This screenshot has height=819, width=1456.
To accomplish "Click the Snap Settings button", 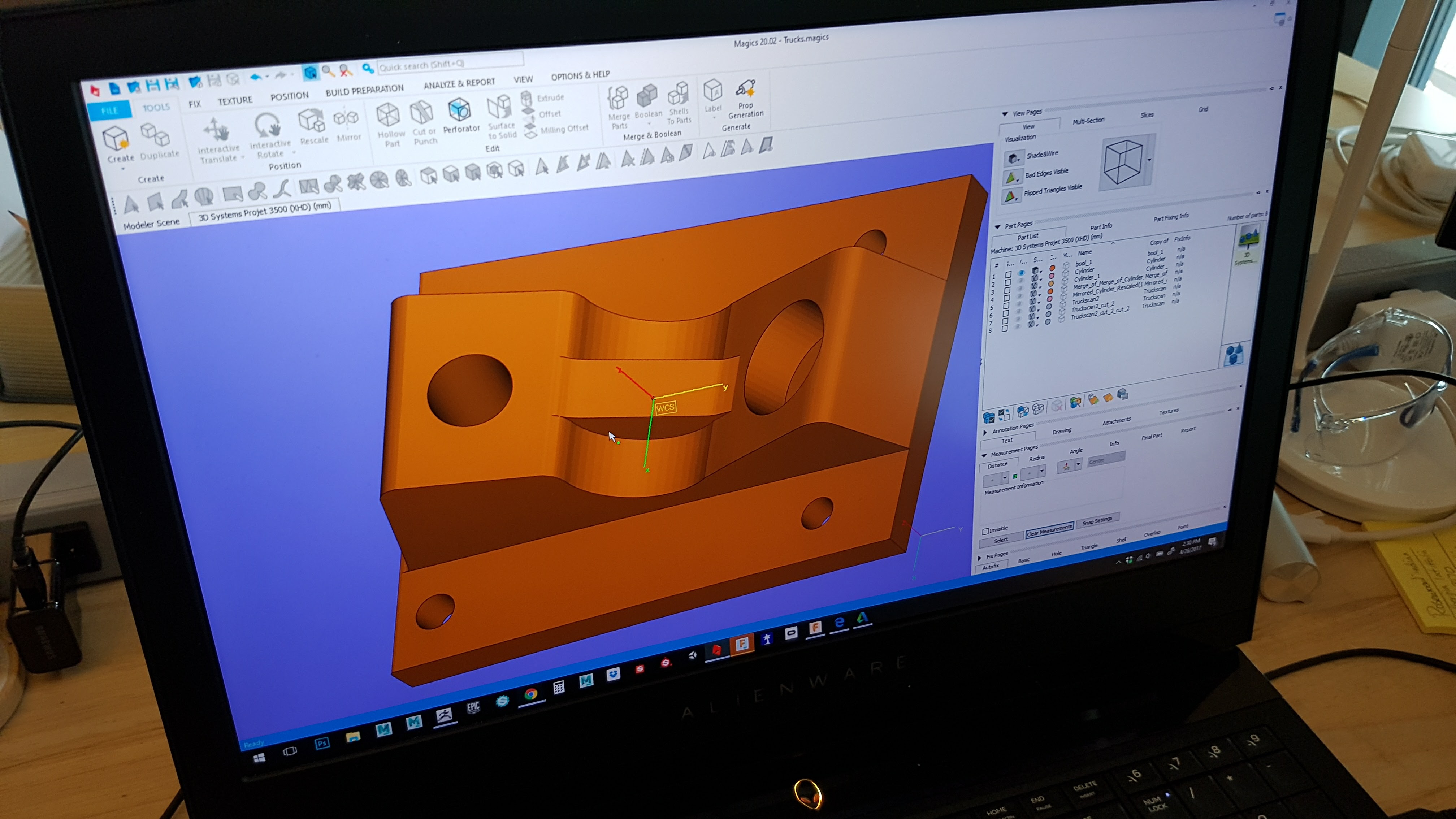I will coord(1098,521).
